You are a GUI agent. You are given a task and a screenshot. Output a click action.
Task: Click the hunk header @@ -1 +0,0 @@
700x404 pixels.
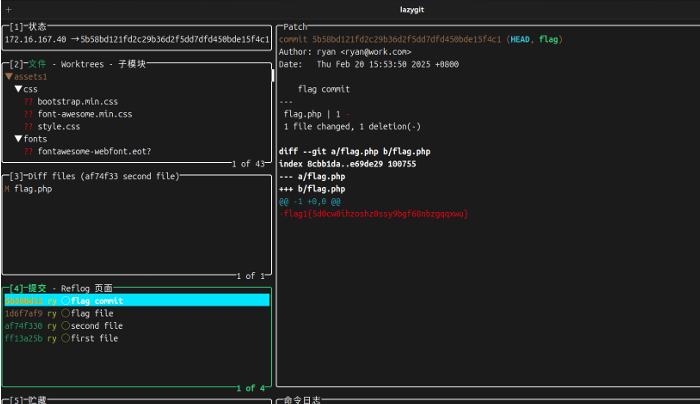pos(309,201)
